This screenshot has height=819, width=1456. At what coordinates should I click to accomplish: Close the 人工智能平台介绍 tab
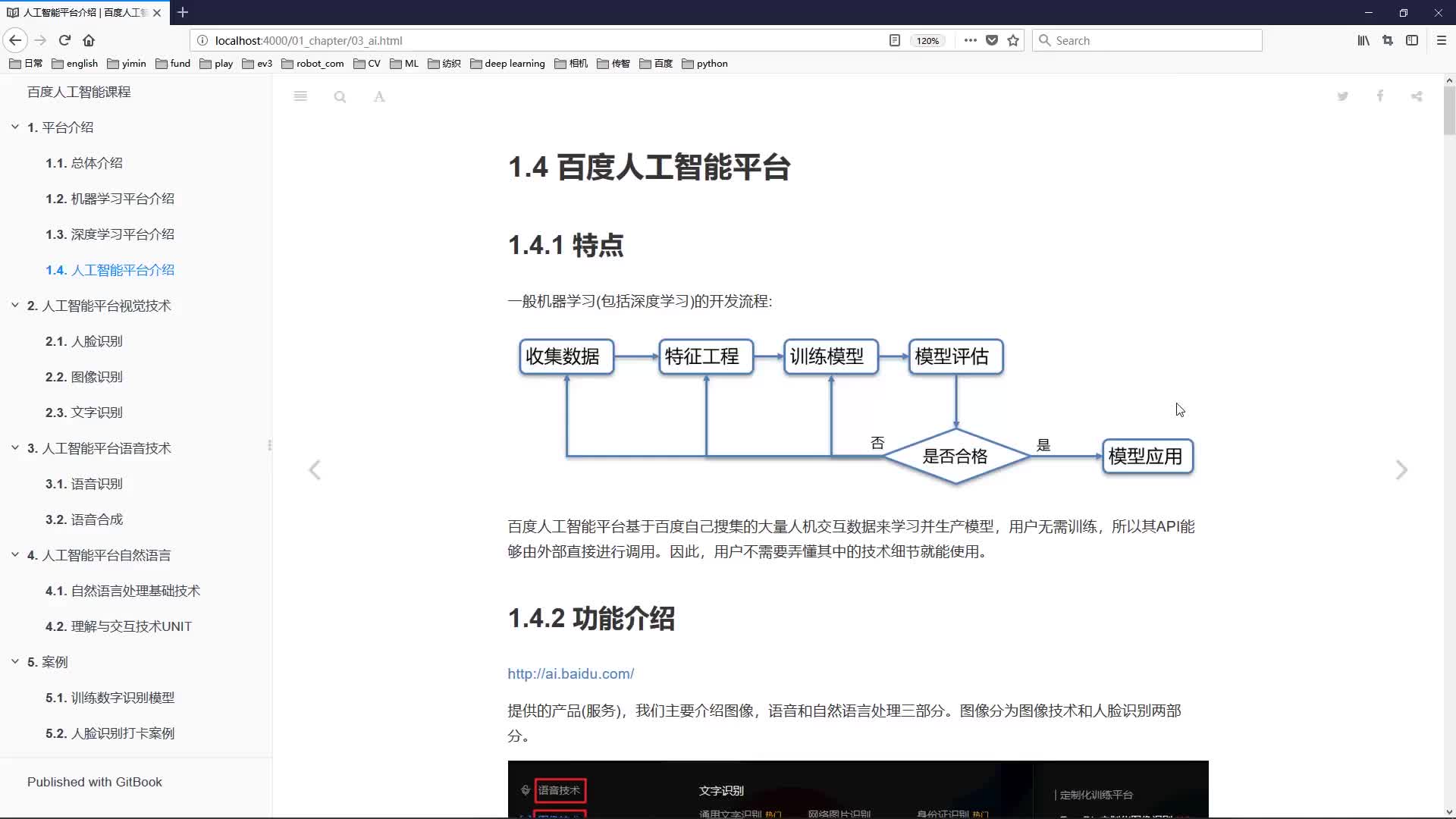pyautogui.click(x=157, y=13)
